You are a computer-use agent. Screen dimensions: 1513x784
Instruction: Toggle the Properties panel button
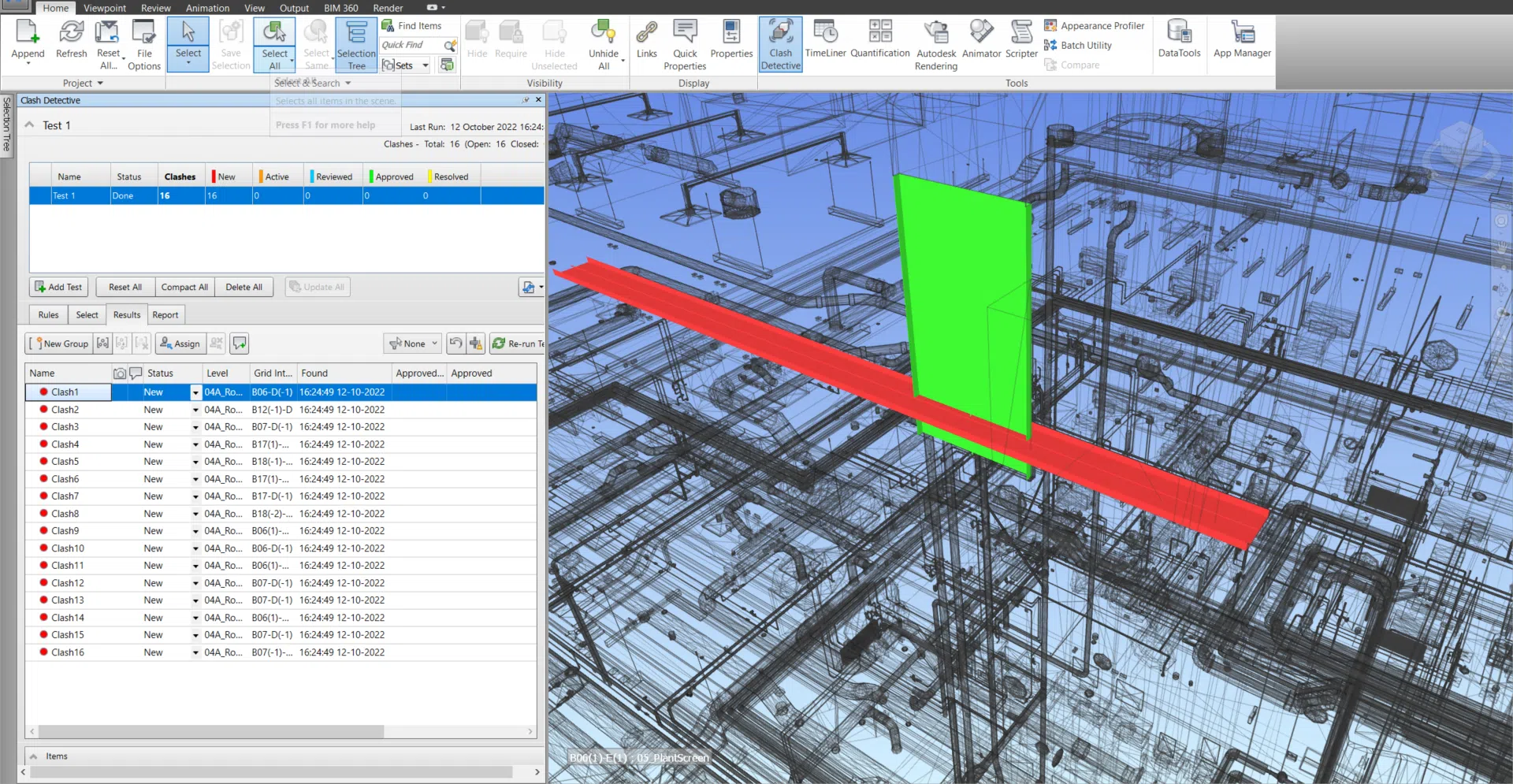pos(731,39)
